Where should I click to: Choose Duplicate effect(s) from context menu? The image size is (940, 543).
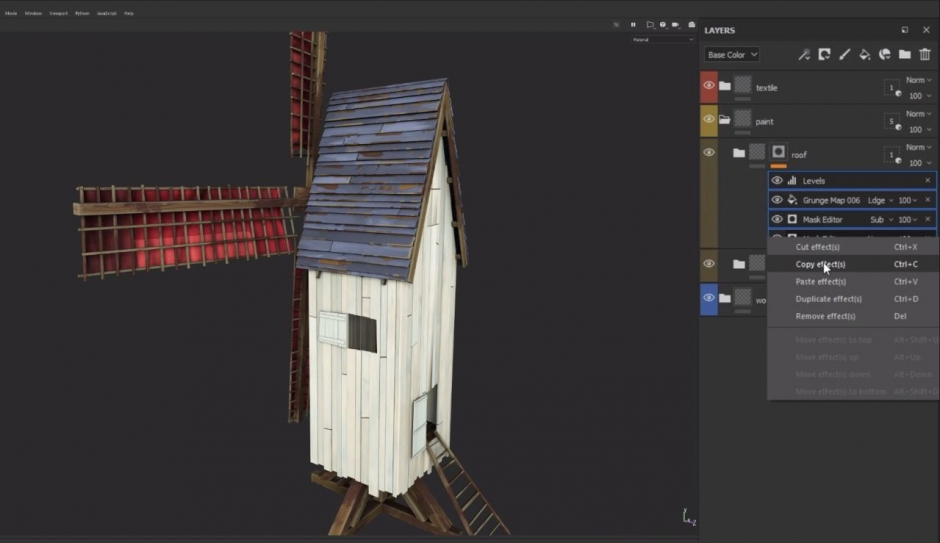pos(828,299)
